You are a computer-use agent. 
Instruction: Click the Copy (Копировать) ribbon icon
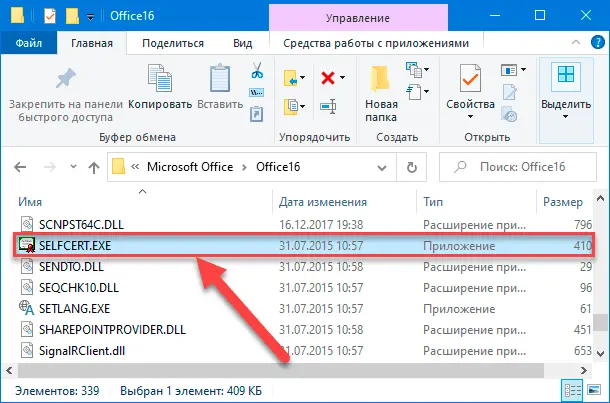point(160,88)
